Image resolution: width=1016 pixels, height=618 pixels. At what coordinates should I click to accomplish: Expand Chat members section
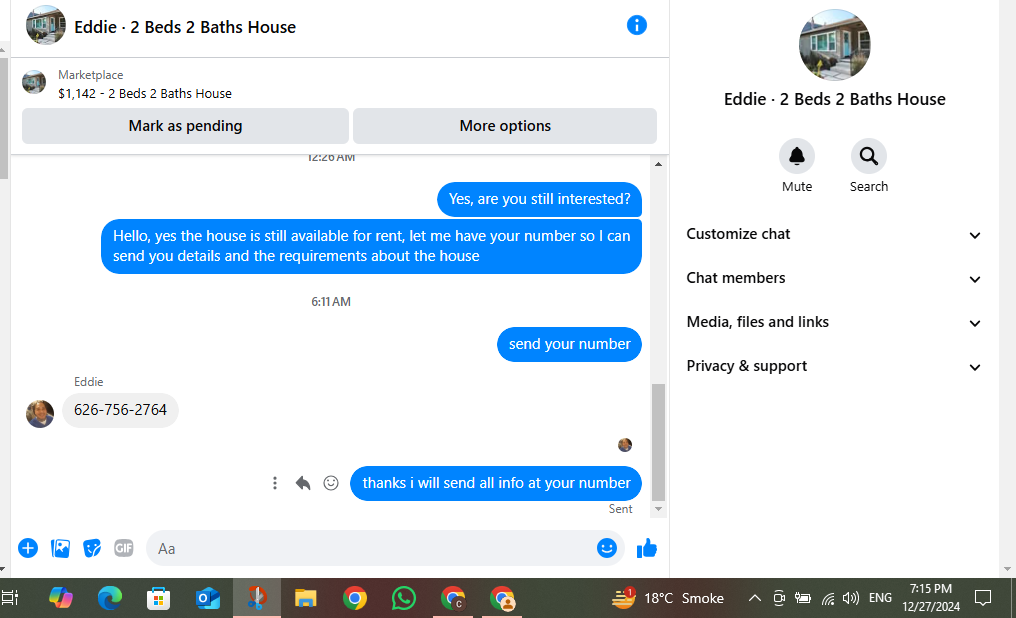click(834, 279)
